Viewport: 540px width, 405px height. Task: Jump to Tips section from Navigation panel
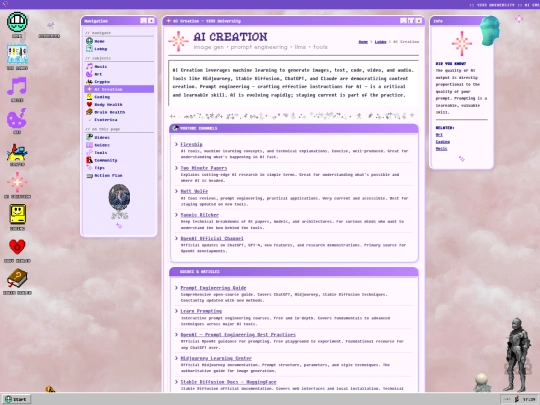click(x=119, y=168)
